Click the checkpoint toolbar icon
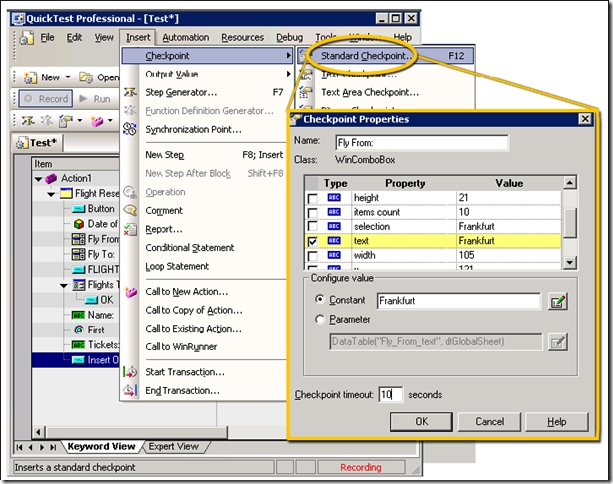Screen dimensions: 613x484 coord(66,121)
